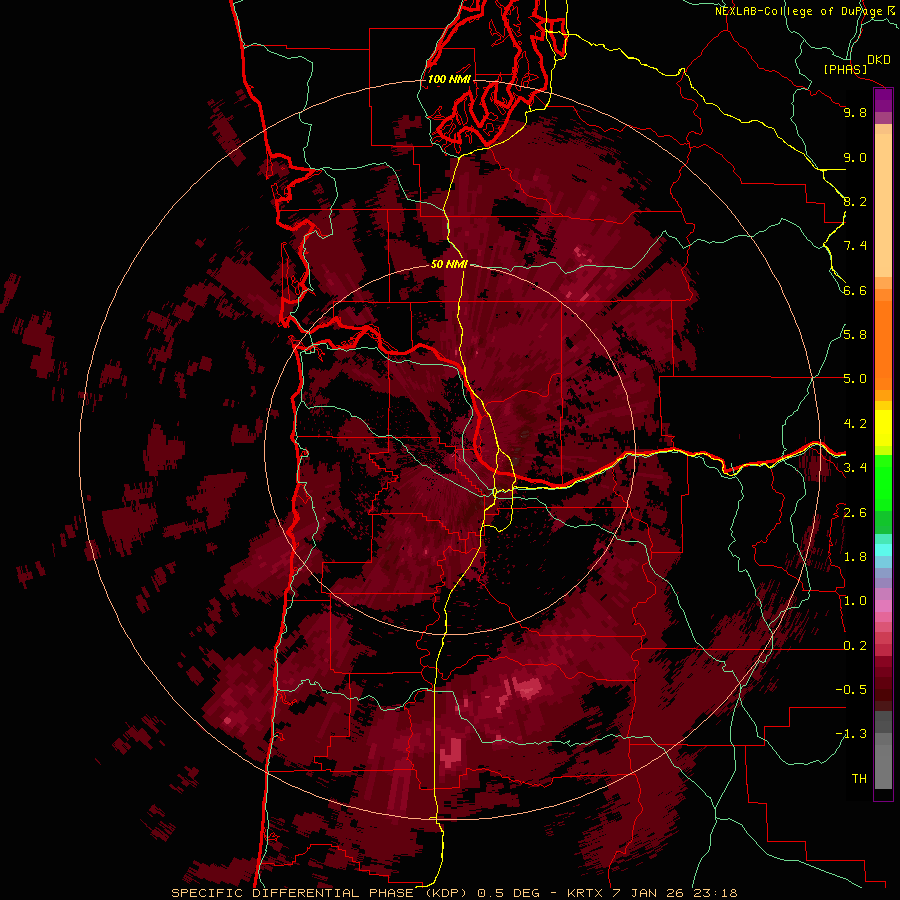This screenshot has width=900, height=900.
Task: Click the 8.2 value on the color scale
Action: pyautogui.click(x=855, y=202)
